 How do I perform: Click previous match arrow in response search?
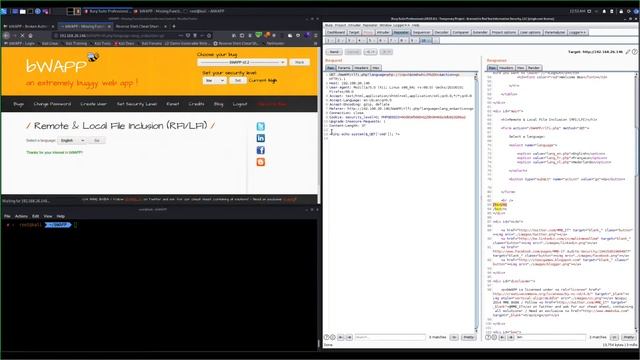pos(502,337)
